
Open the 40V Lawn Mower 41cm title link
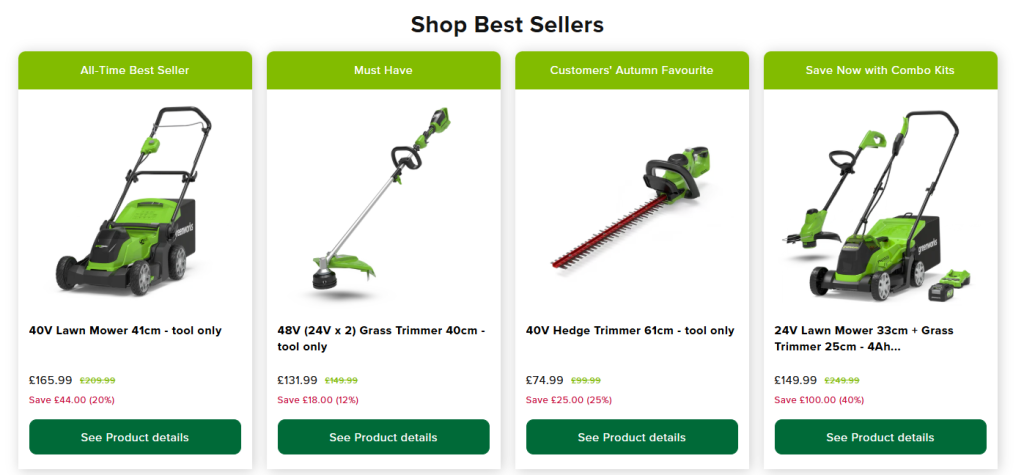pos(125,331)
